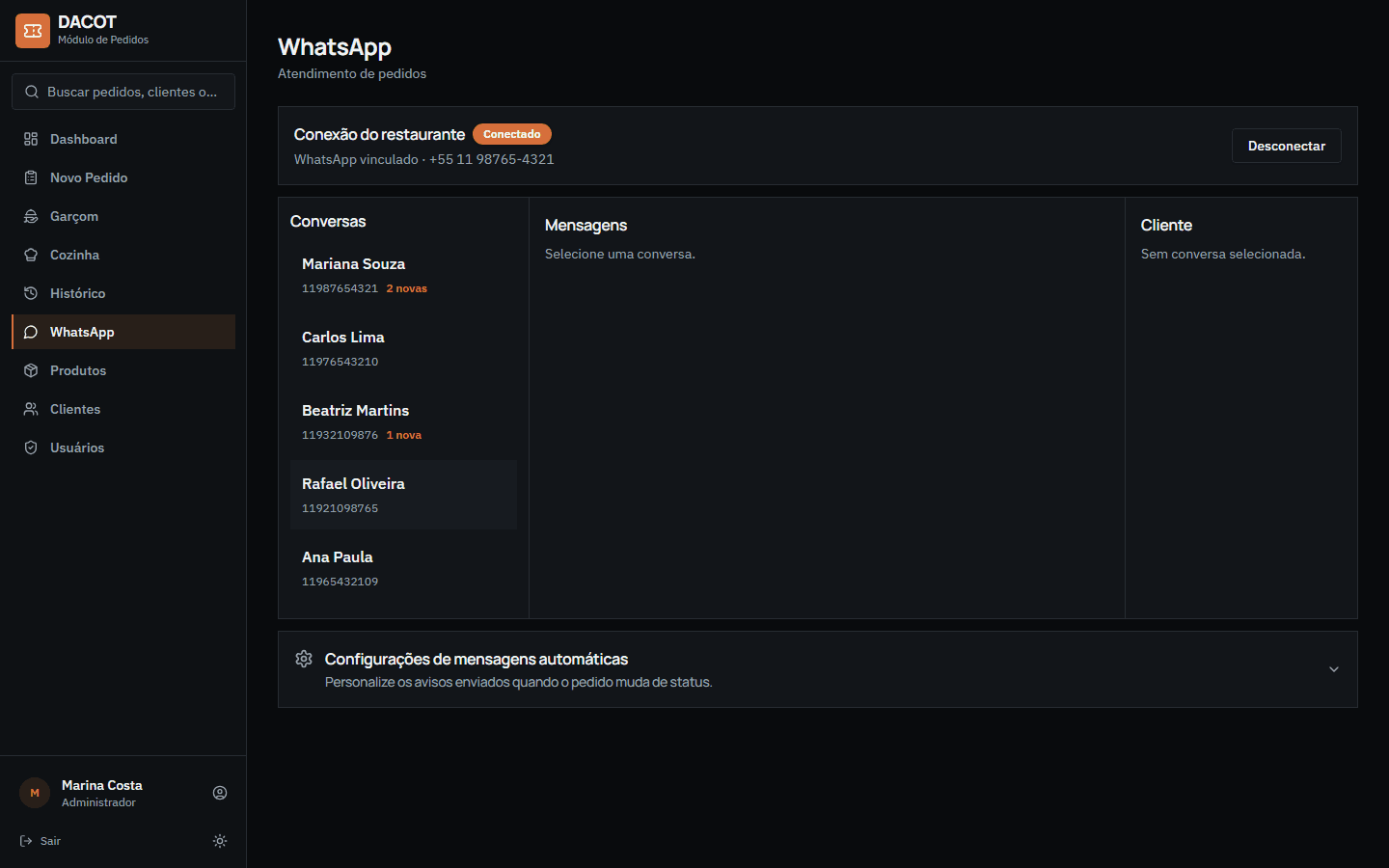Go to Novo Pedido

pyautogui.click(x=123, y=177)
